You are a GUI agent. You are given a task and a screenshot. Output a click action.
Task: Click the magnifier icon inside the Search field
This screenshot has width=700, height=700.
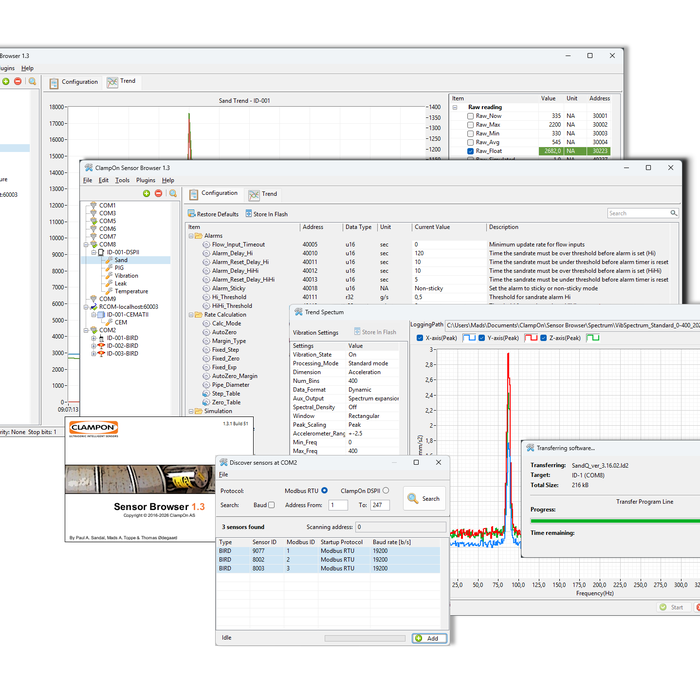point(673,213)
